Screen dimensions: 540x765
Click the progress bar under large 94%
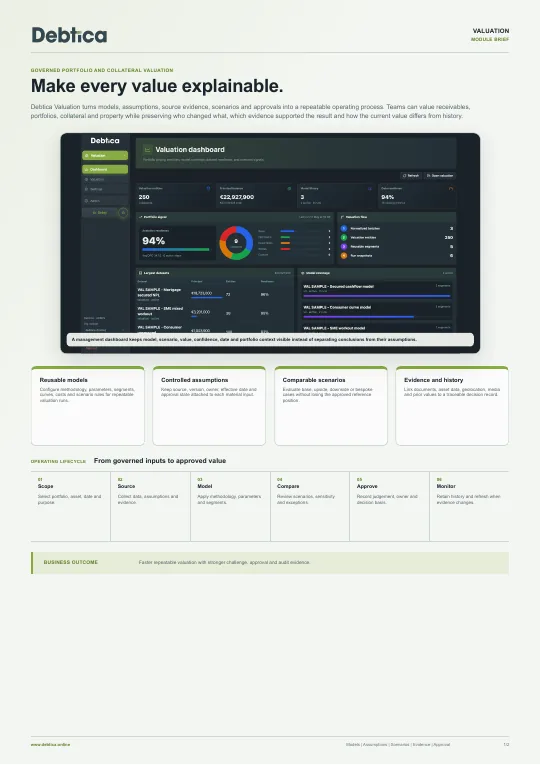pyautogui.click(x=176, y=250)
